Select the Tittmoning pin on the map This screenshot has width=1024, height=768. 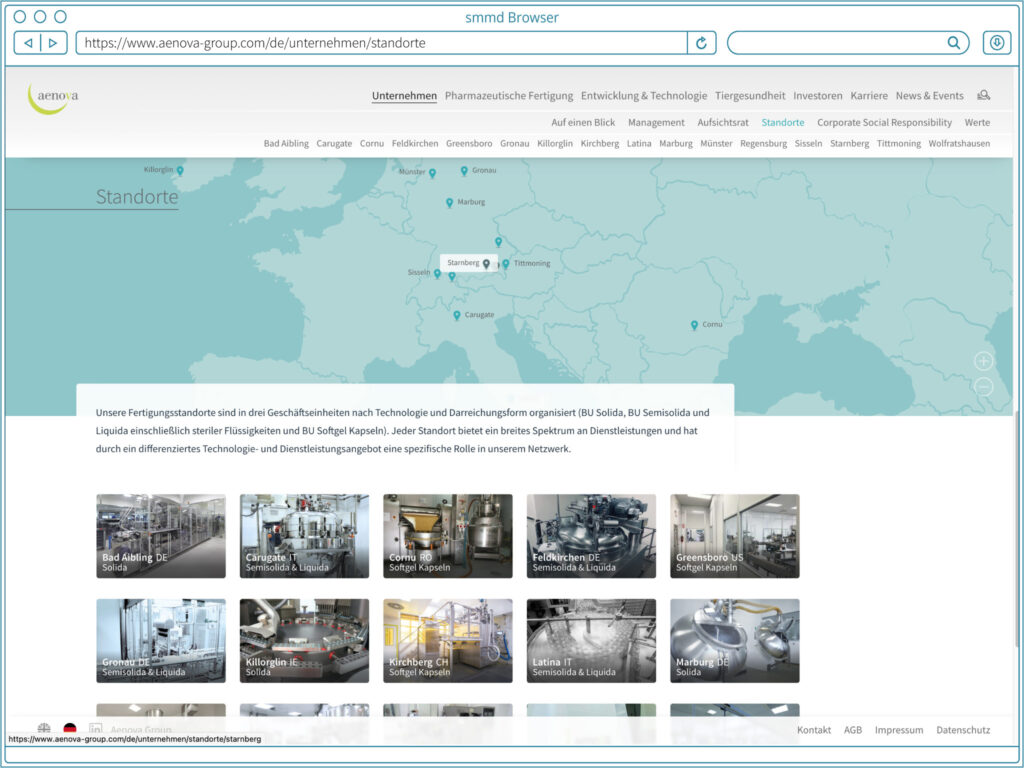pyautogui.click(x=506, y=264)
